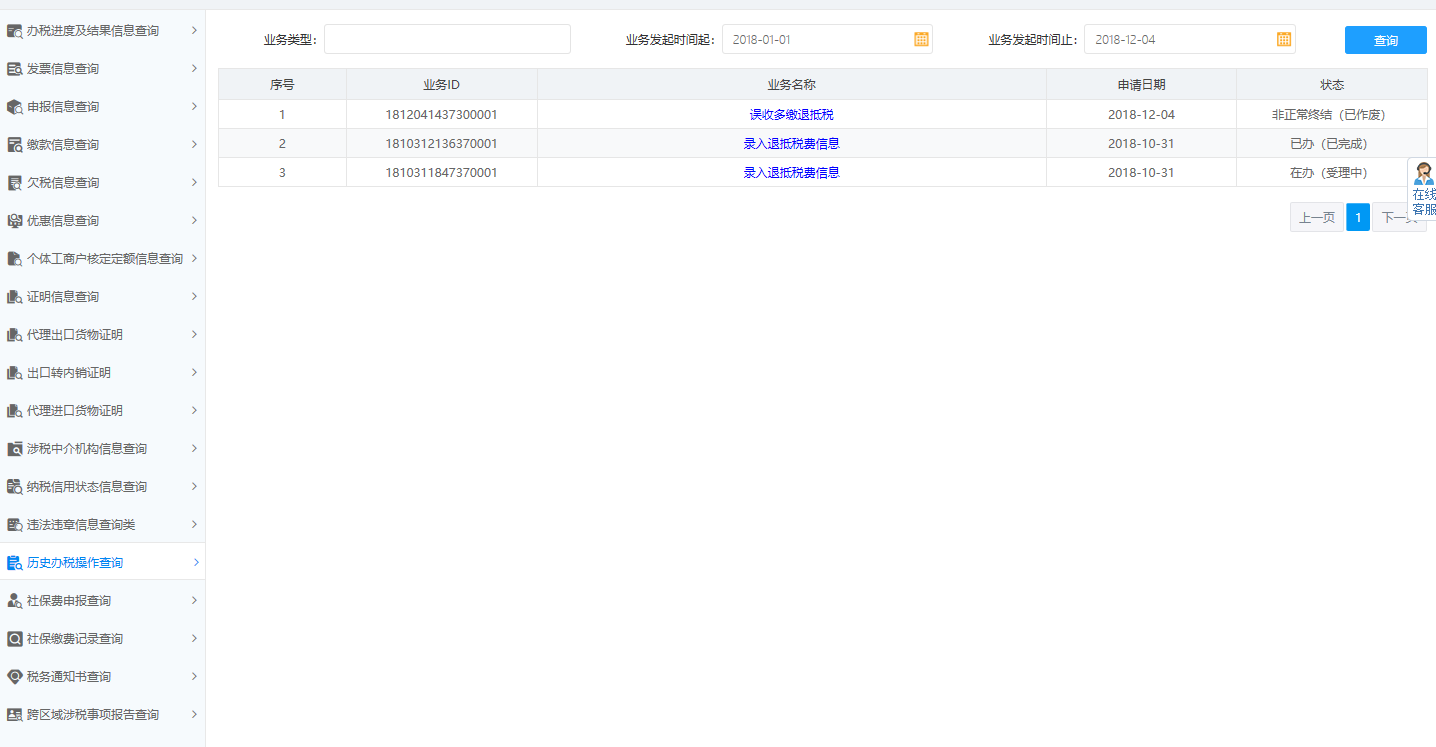Image resolution: width=1436 pixels, height=747 pixels.
Task: Select the 发票信息查询 sidebar icon
Action: [x=14, y=68]
